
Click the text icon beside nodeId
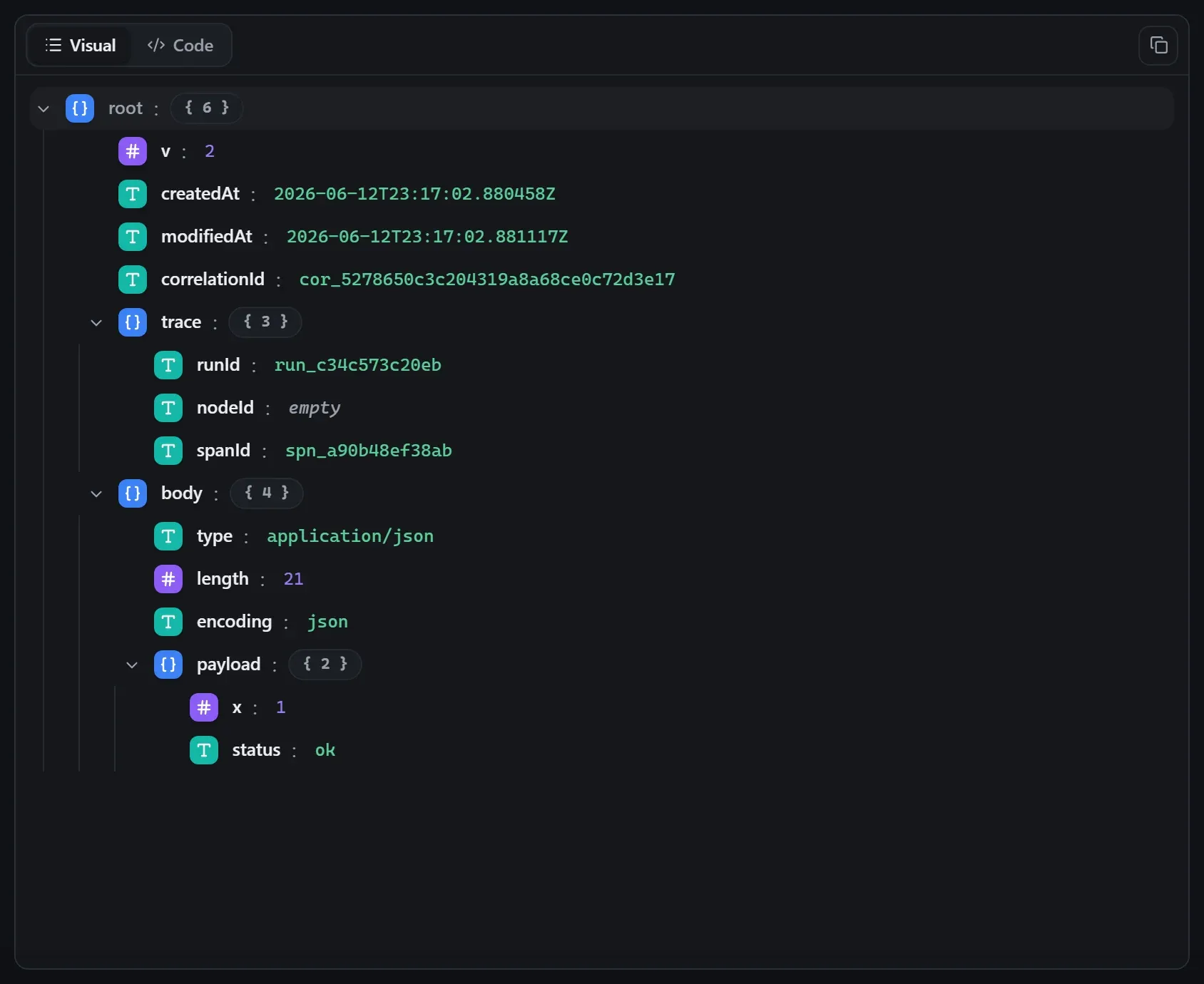coord(168,408)
